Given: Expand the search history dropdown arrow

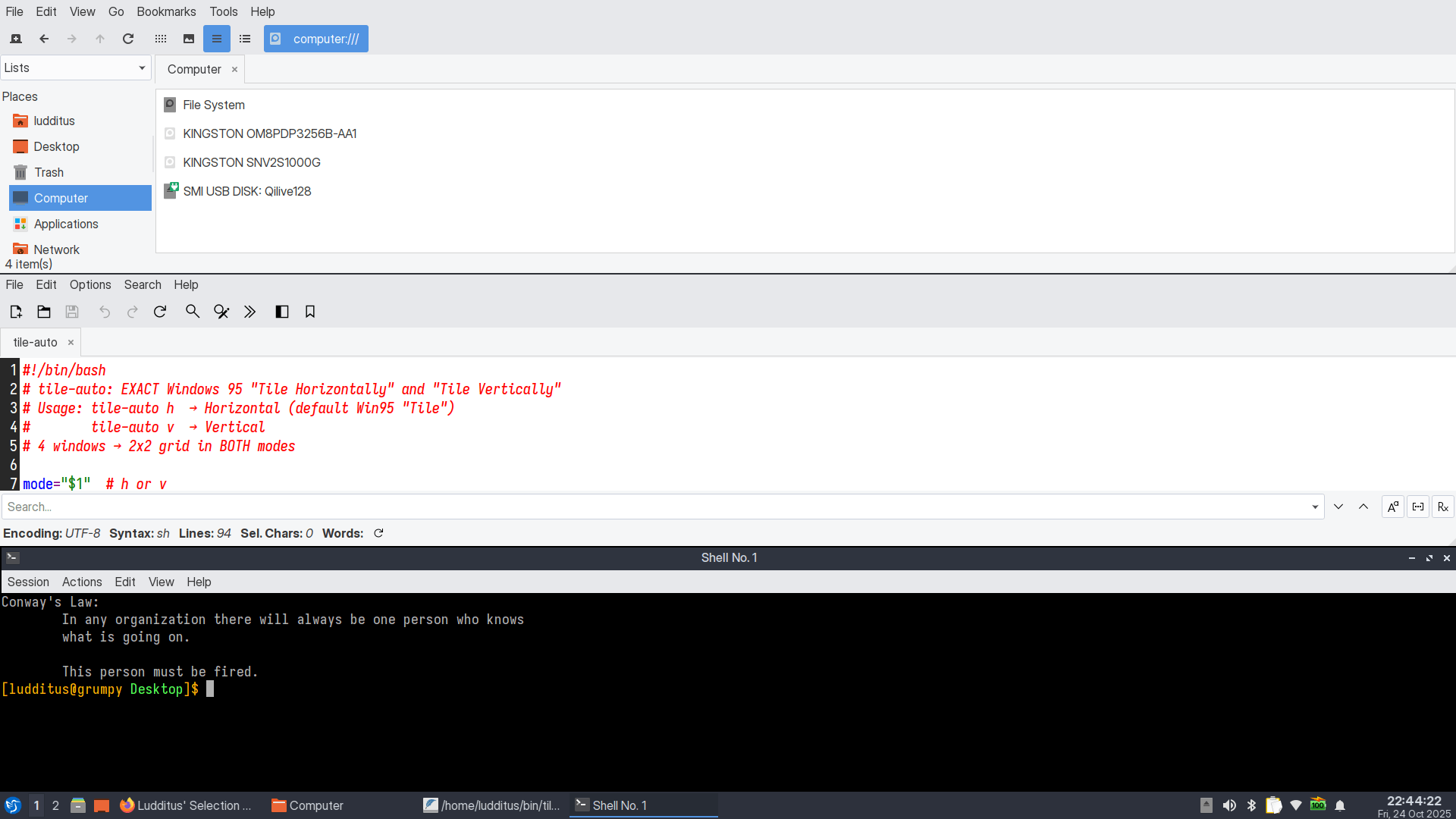Looking at the screenshot, I should (x=1315, y=507).
